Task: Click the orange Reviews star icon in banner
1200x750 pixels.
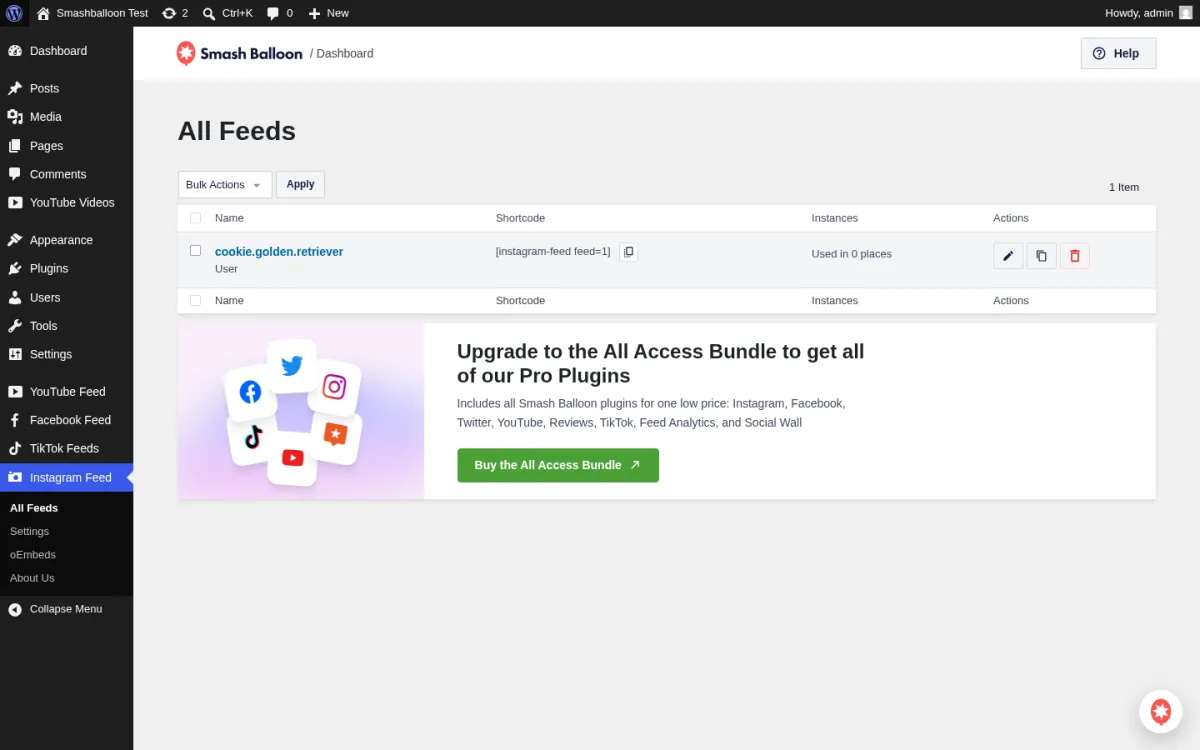Action: click(x=335, y=434)
